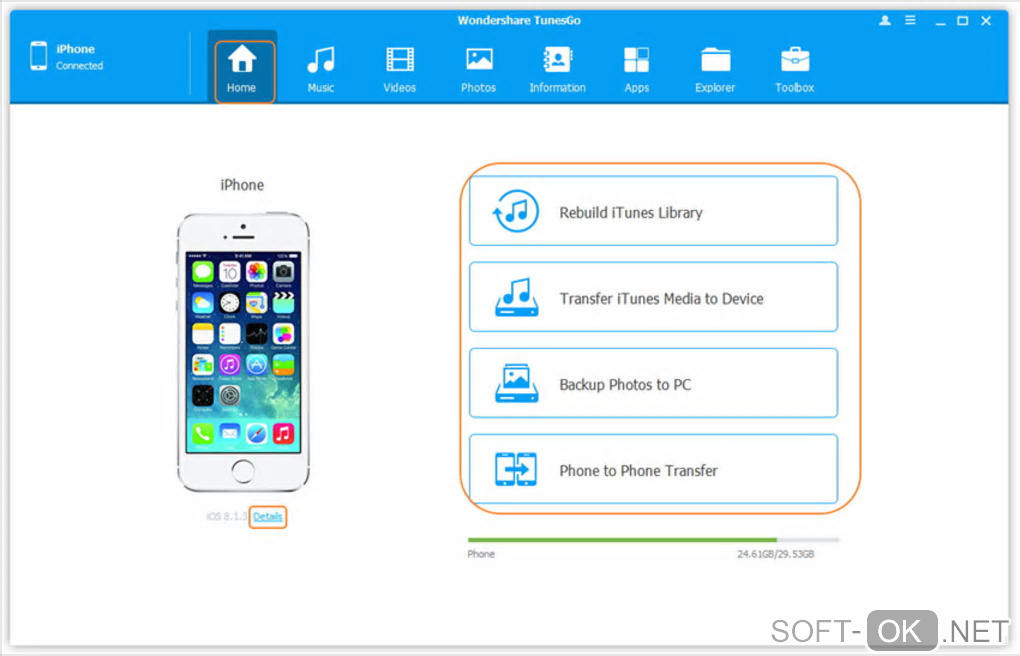Start Backup Photos to PC
1020x656 pixels.
point(653,383)
